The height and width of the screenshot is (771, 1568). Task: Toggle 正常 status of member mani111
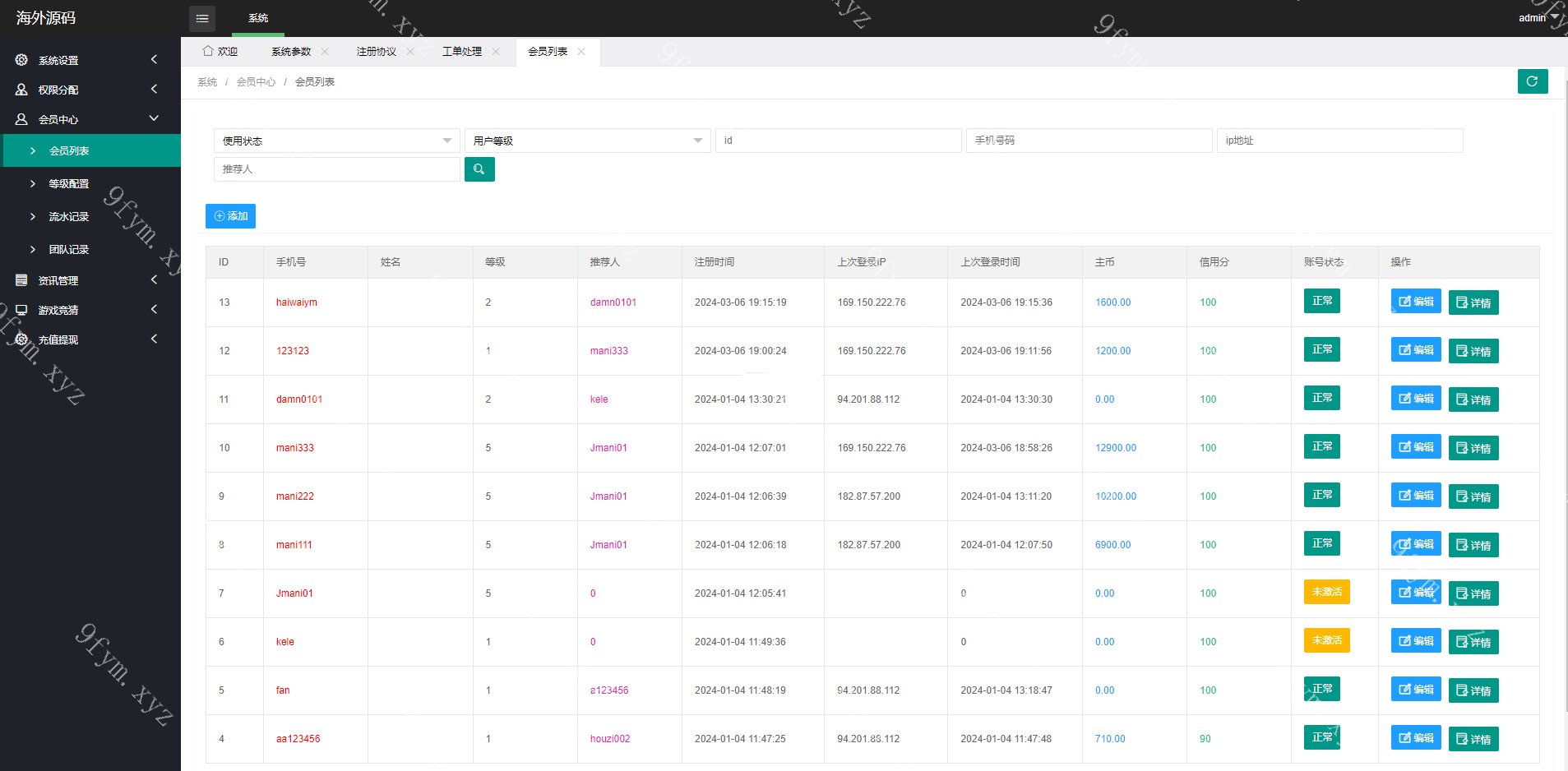coord(1322,543)
